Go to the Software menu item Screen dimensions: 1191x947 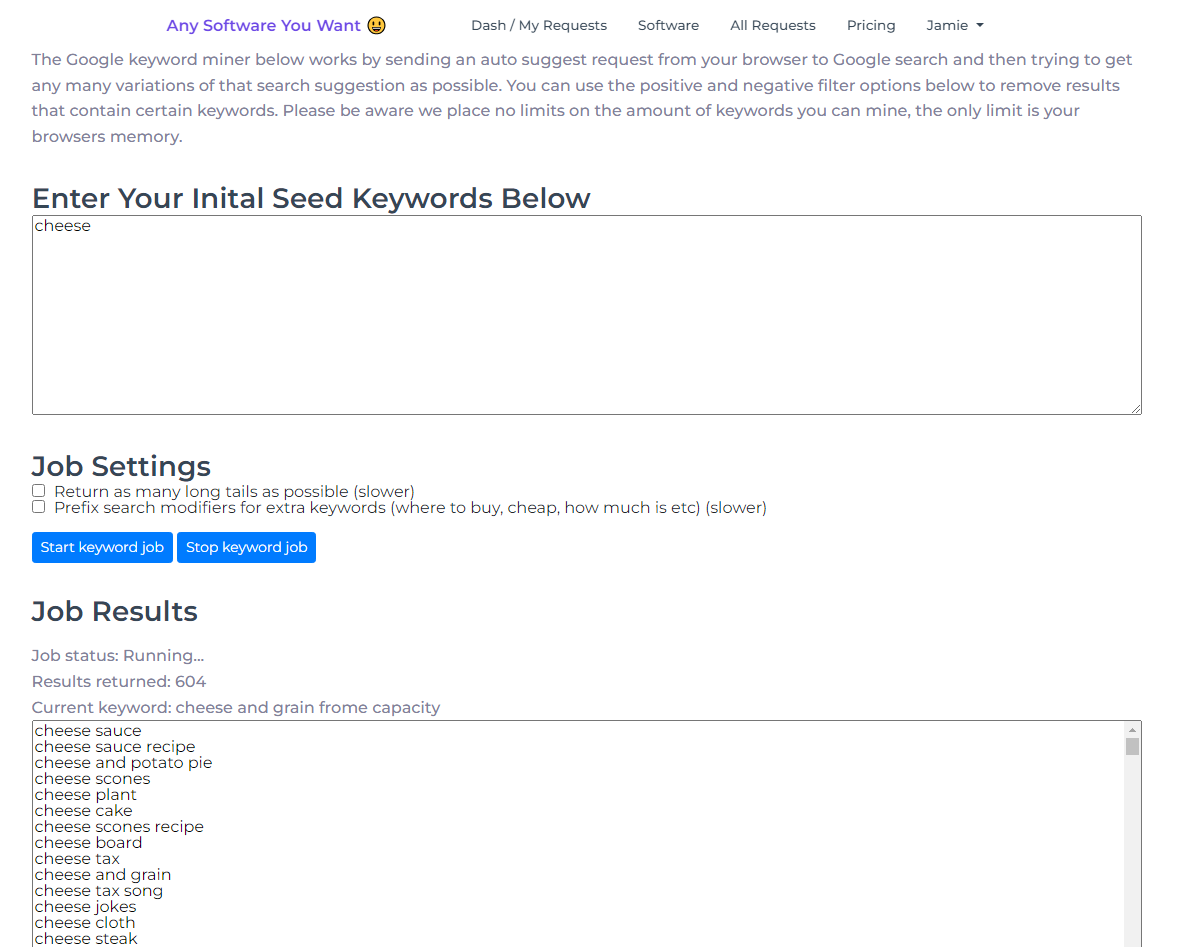(668, 25)
